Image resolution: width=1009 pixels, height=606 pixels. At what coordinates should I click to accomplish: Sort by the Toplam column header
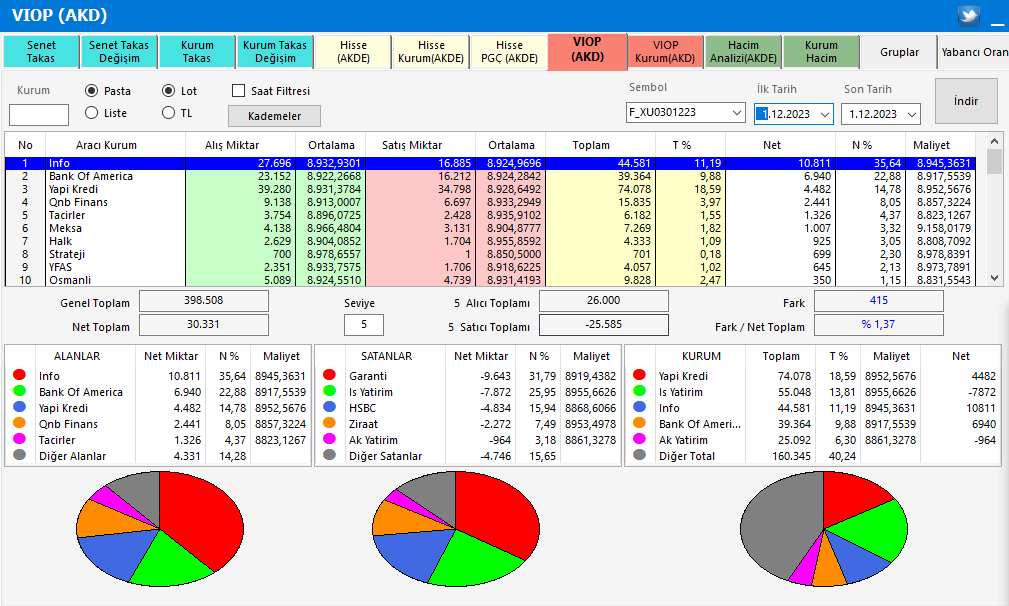(x=600, y=145)
